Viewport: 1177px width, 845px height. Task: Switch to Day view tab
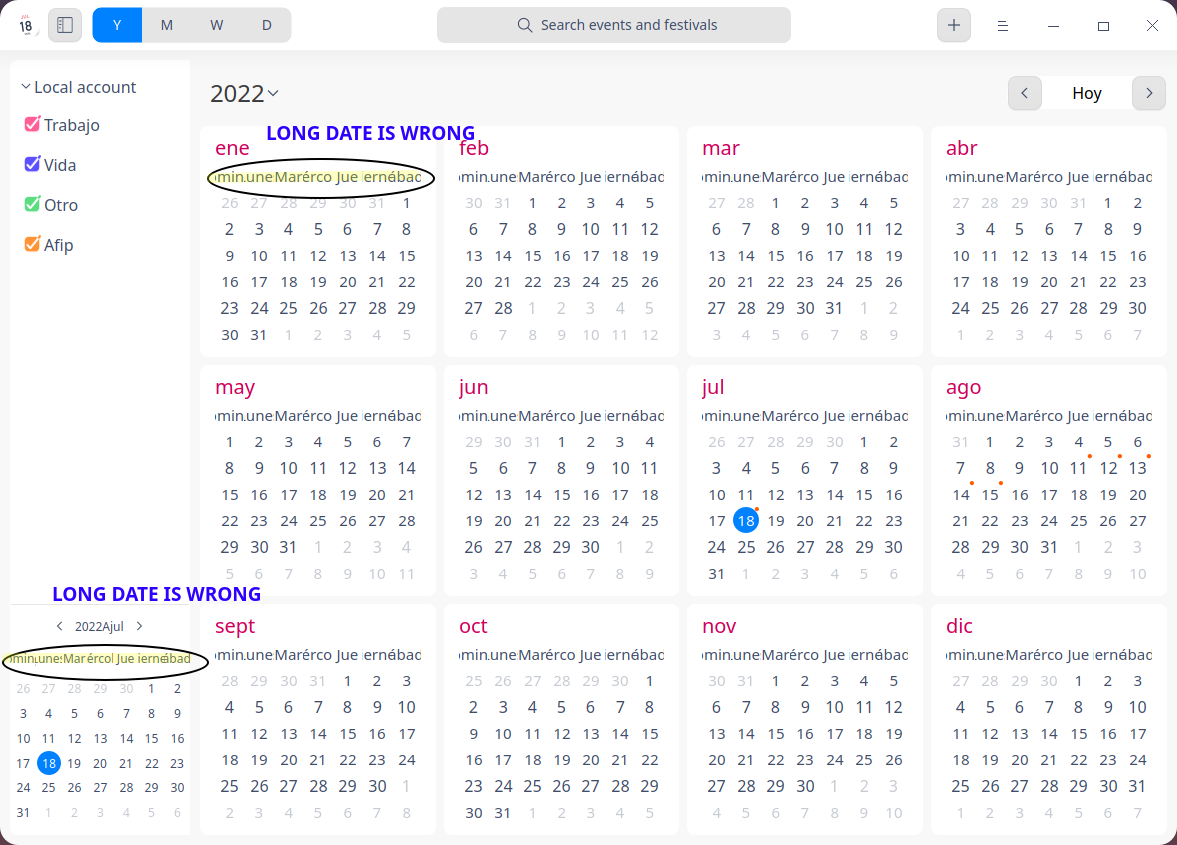(x=266, y=25)
